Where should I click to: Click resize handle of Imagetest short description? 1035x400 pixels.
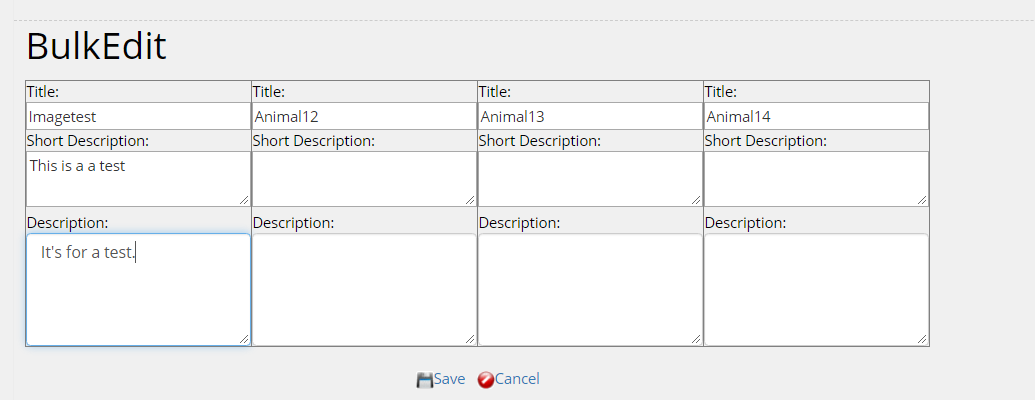coord(244,200)
